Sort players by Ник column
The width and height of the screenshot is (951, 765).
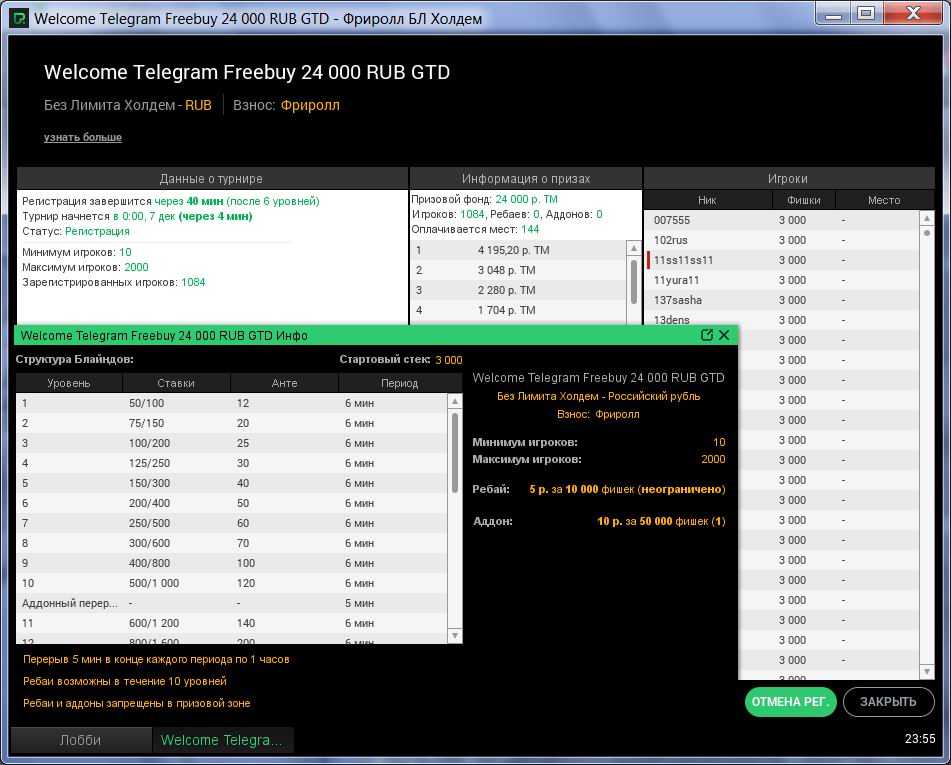pyautogui.click(x=707, y=200)
